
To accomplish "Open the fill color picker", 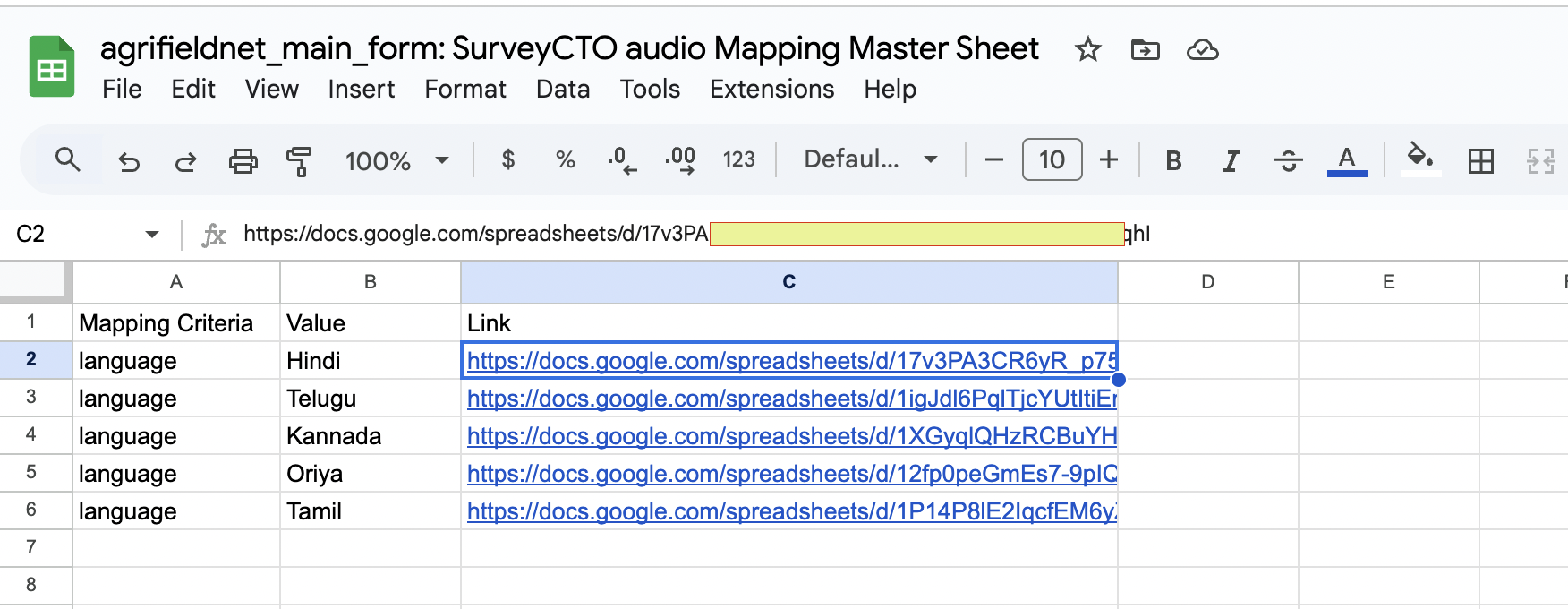I will pyautogui.click(x=1420, y=159).
